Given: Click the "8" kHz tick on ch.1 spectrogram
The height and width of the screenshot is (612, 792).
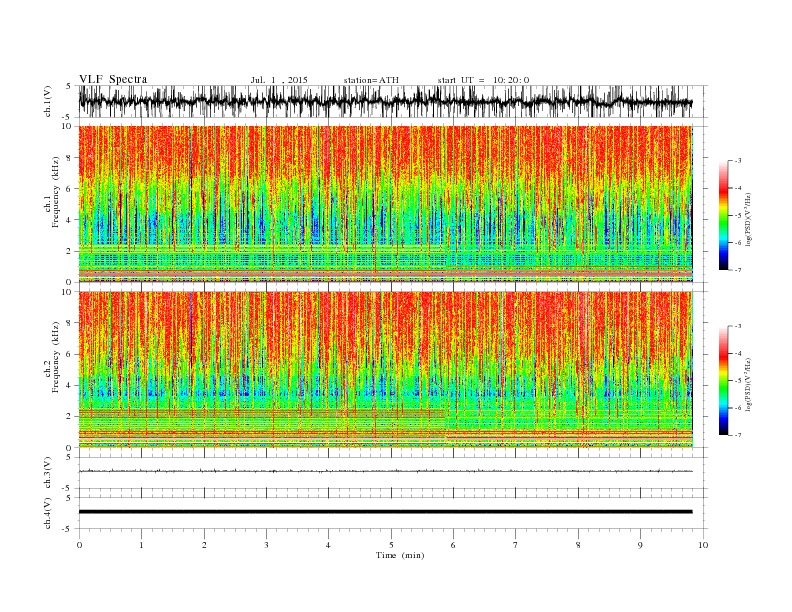Looking at the screenshot, I should pyautogui.click(x=70, y=158).
